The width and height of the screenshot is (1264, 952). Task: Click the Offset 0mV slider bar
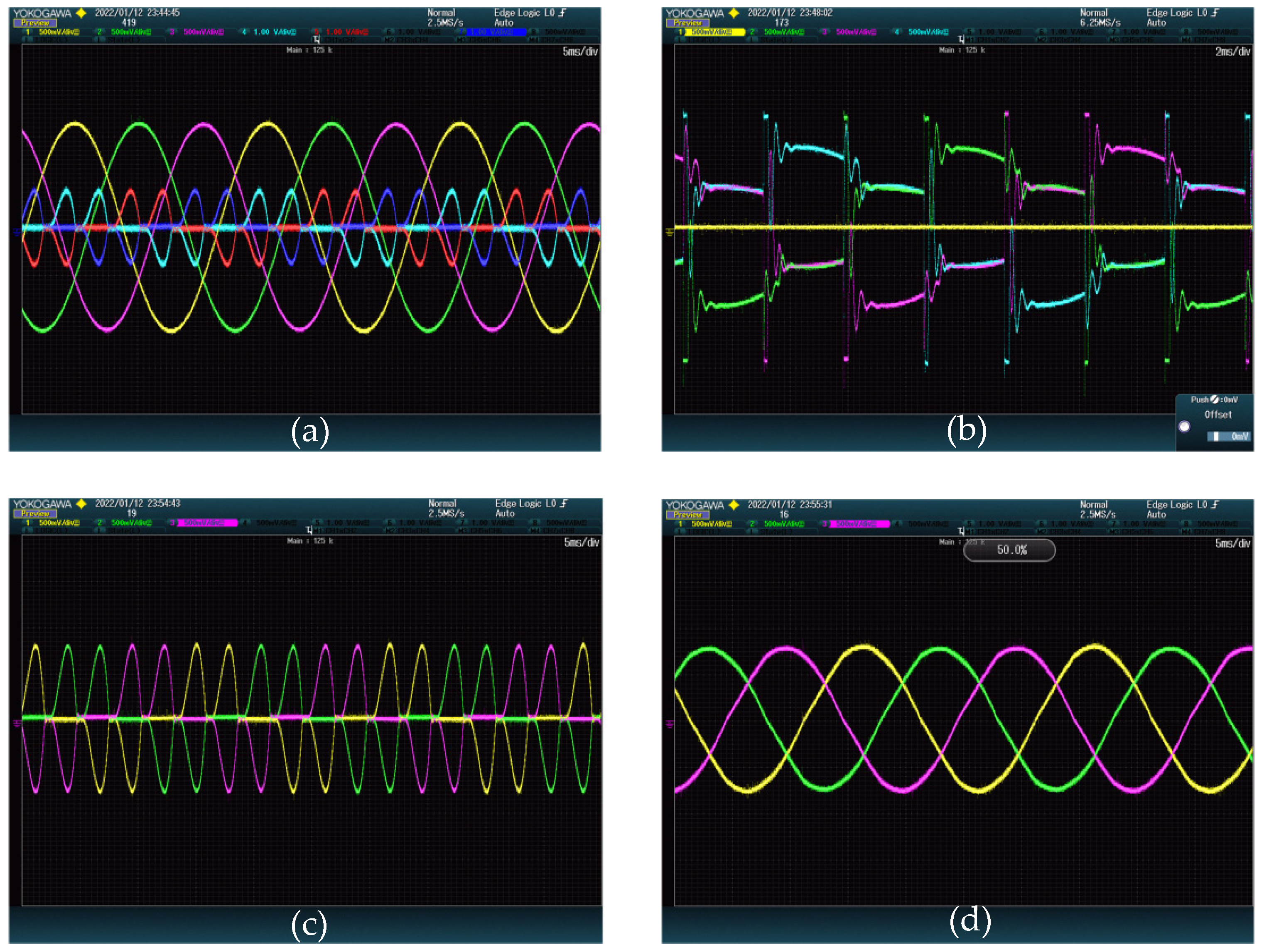1229,437
